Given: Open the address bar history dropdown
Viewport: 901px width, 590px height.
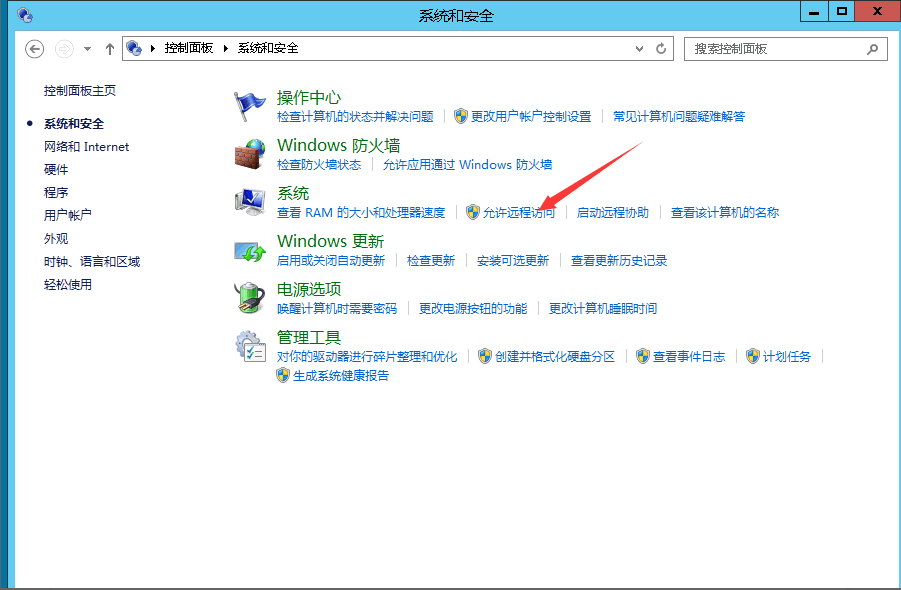Looking at the screenshot, I should (641, 48).
